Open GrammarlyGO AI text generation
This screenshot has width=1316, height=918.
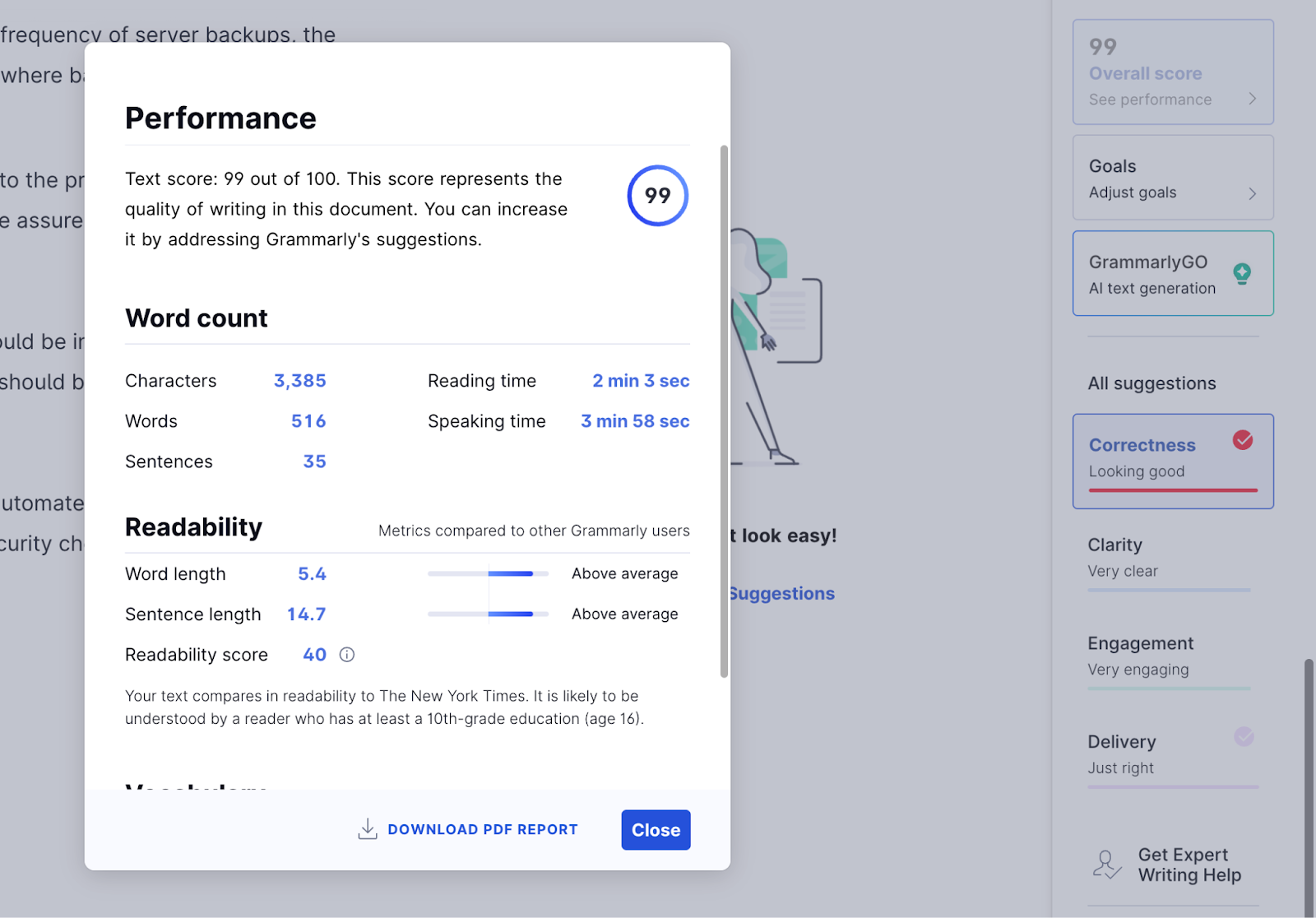1173,273
